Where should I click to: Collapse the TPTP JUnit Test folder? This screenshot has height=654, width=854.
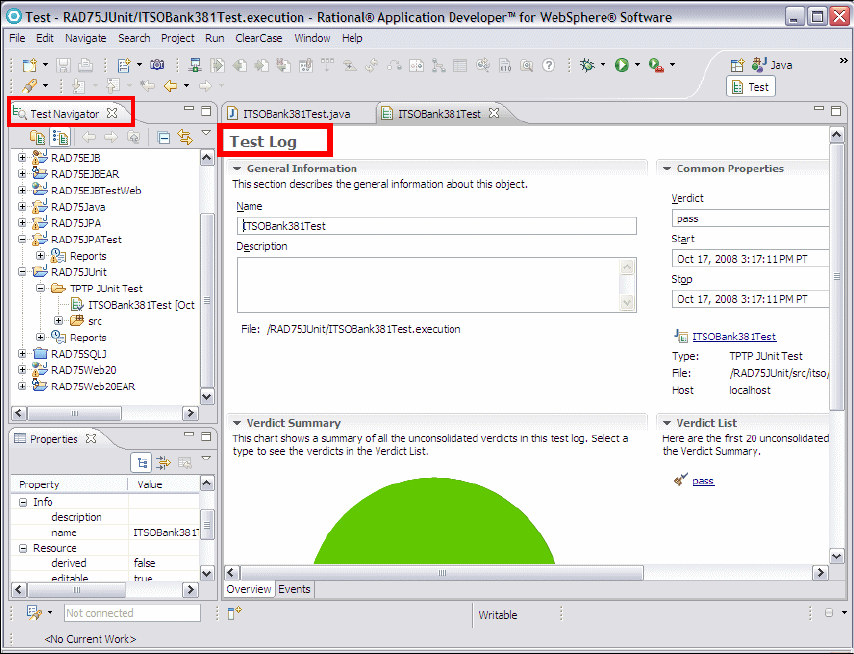click(x=40, y=288)
